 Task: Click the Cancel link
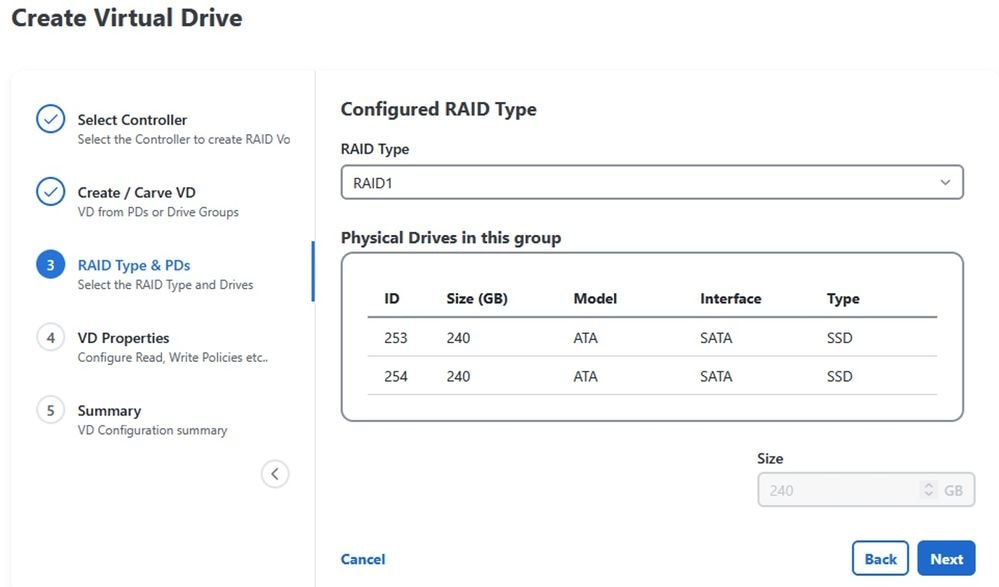[x=363, y=559]
